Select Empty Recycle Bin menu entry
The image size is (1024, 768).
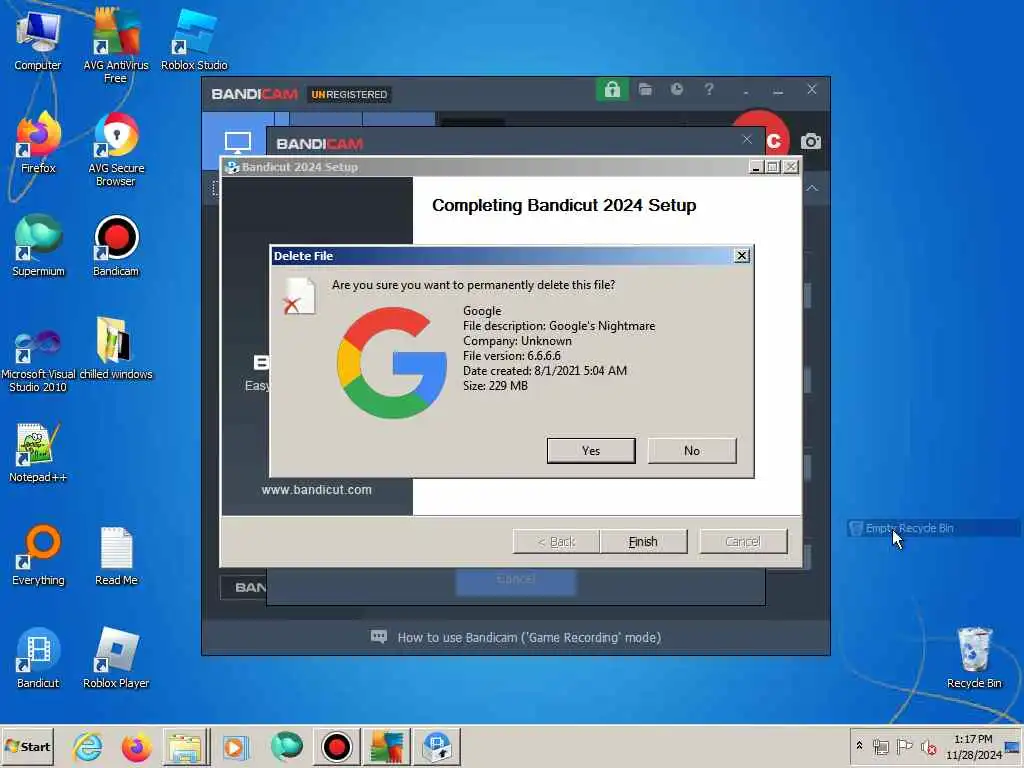[934, 528]
